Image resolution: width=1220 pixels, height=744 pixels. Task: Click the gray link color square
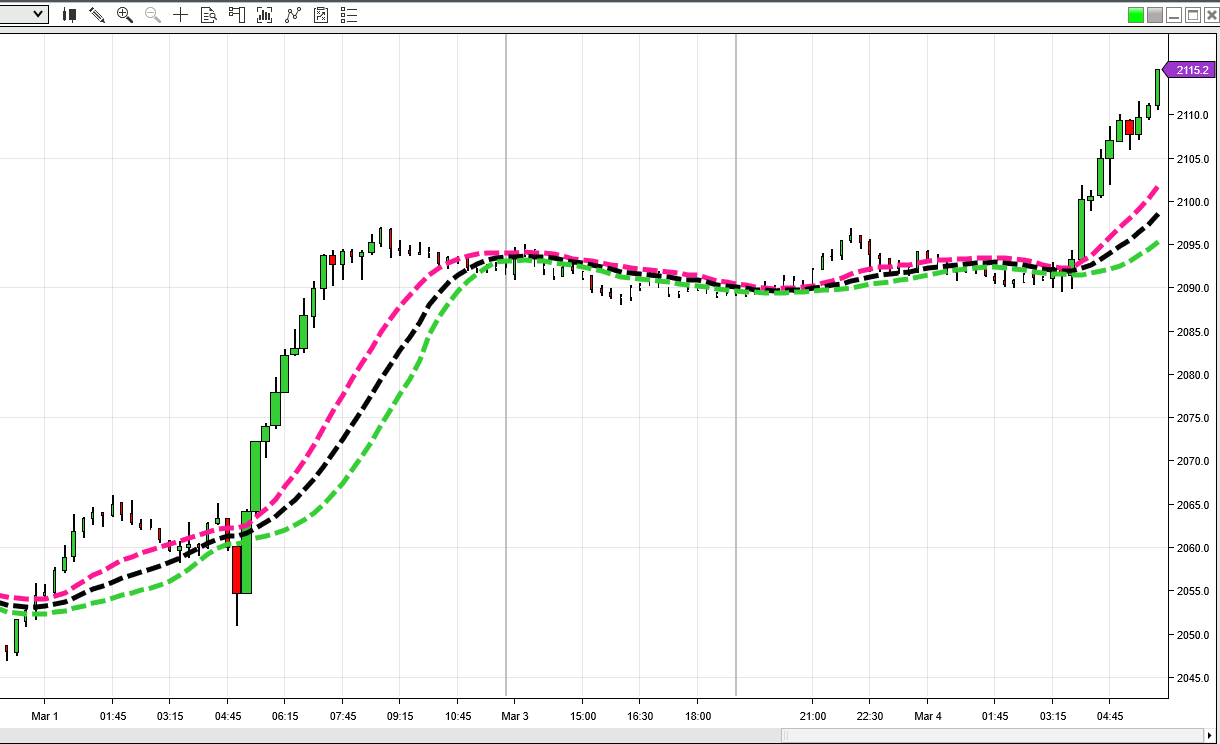[x=1155, y=15]
